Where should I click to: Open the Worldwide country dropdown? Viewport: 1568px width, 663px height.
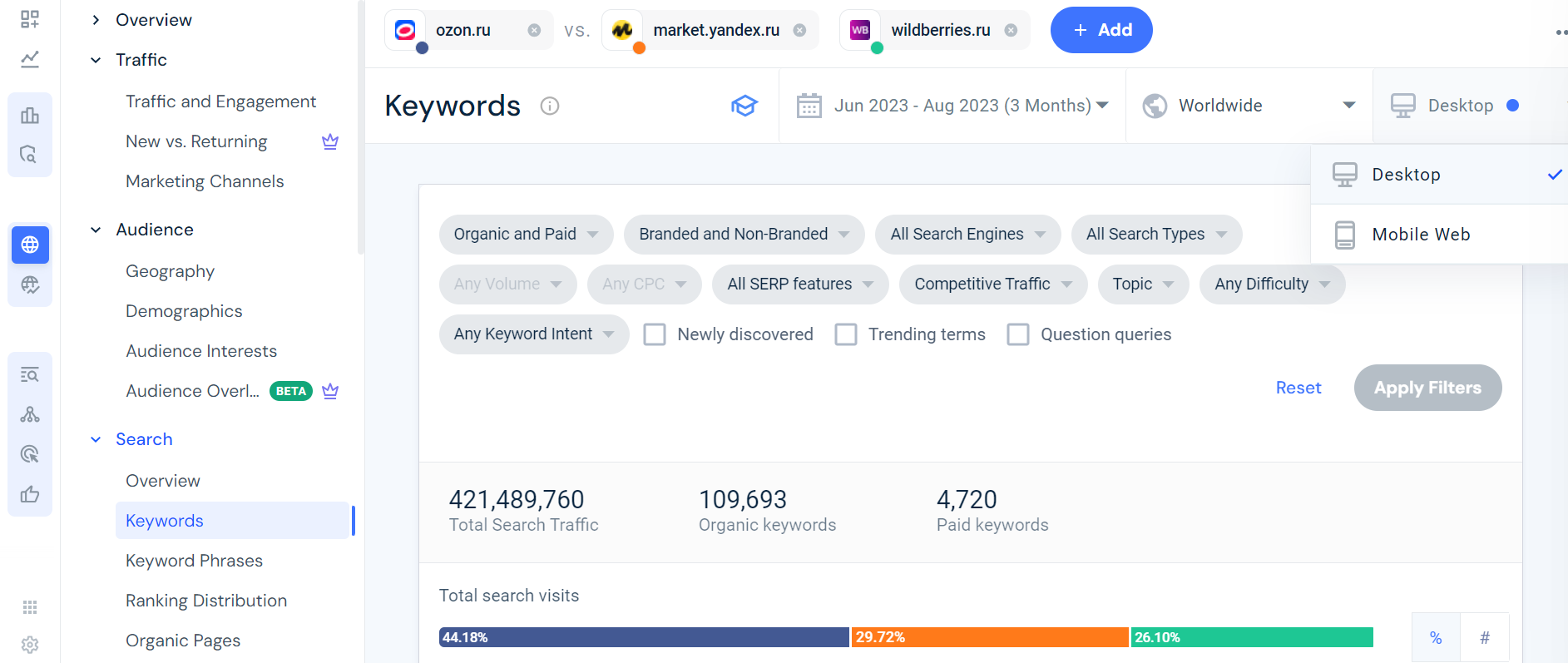click(x=1249, y=106)
